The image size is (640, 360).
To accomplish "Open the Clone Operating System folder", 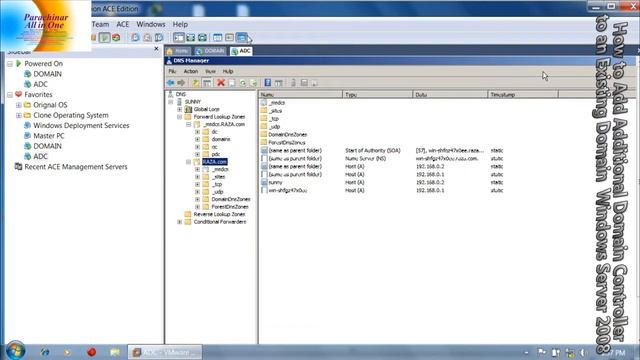I will pos(66,115).
